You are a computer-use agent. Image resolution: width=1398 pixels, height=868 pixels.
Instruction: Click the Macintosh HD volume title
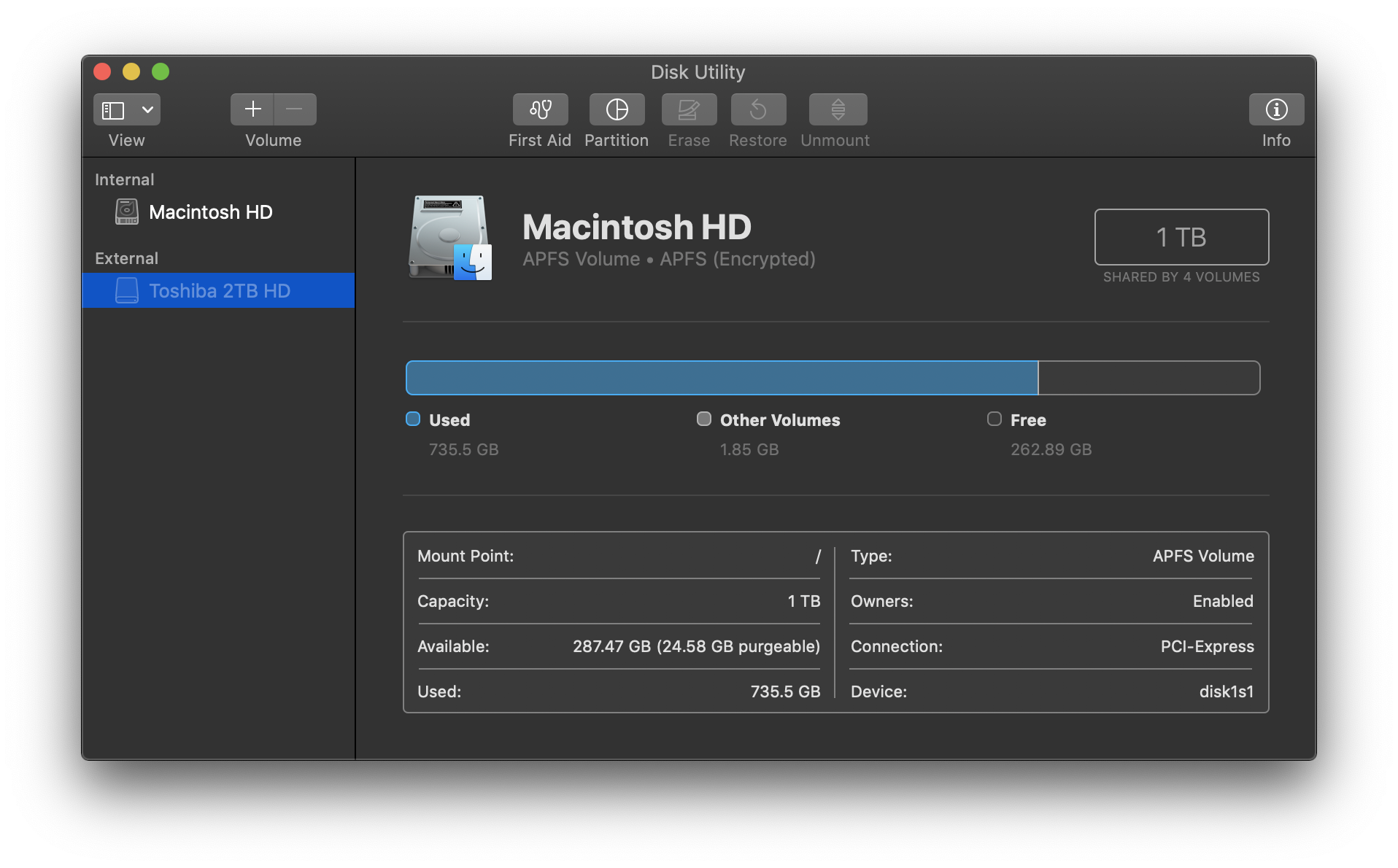[x=637, y=227]
